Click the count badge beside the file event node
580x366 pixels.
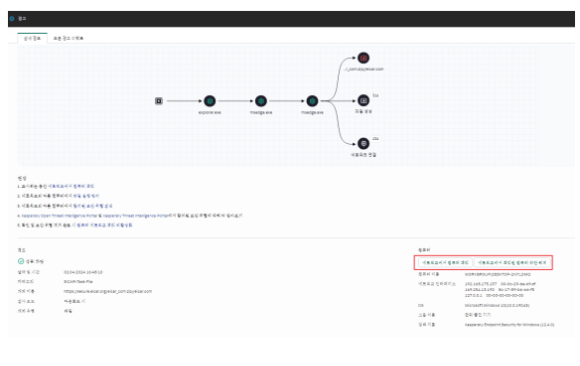tap(375, 95)
